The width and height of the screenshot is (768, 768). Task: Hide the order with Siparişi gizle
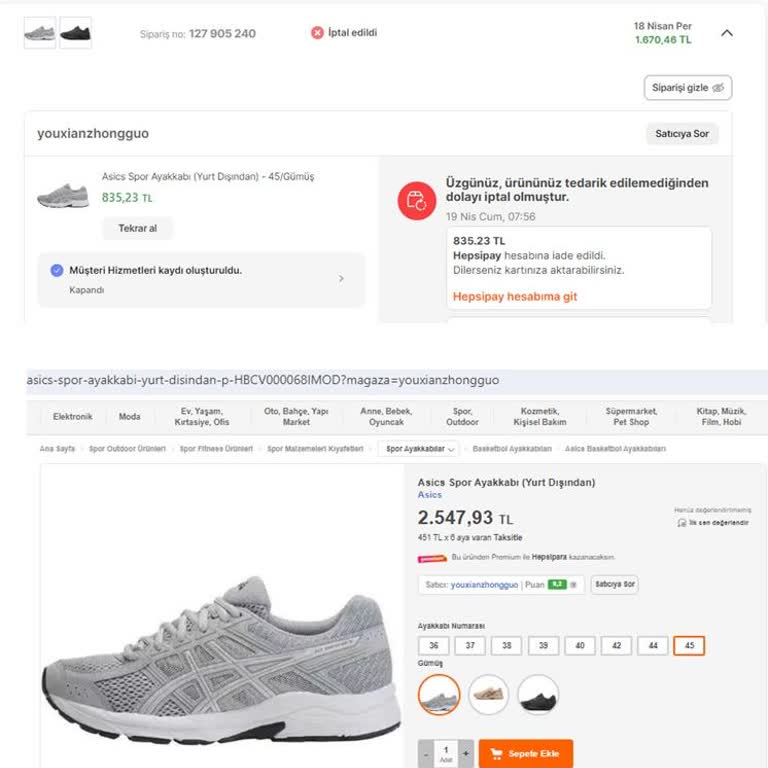click(x=688, y=88)
